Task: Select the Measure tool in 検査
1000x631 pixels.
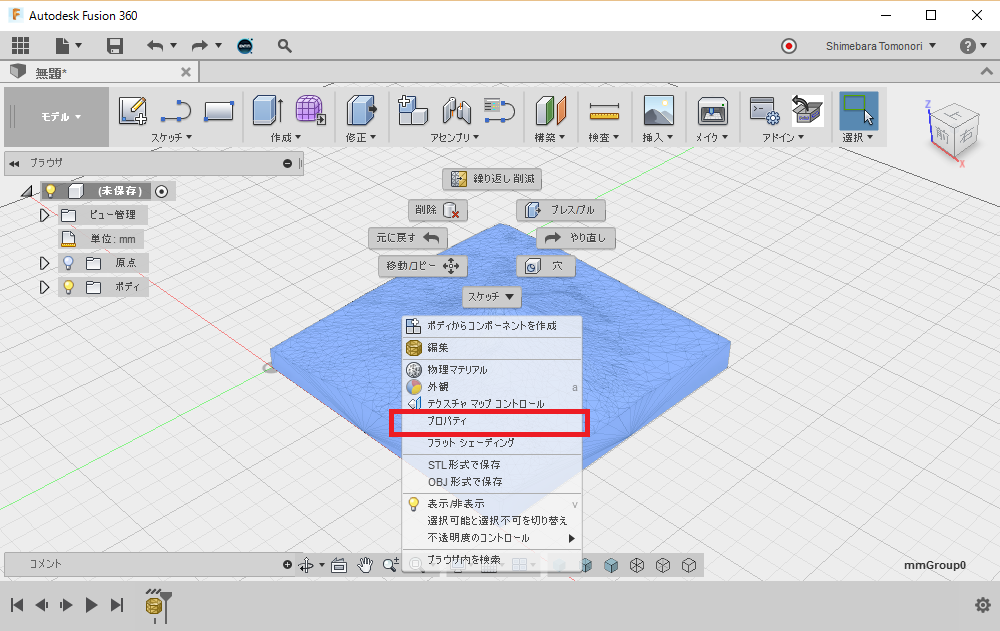Action: pyautogui.click(x=604, y=111)
